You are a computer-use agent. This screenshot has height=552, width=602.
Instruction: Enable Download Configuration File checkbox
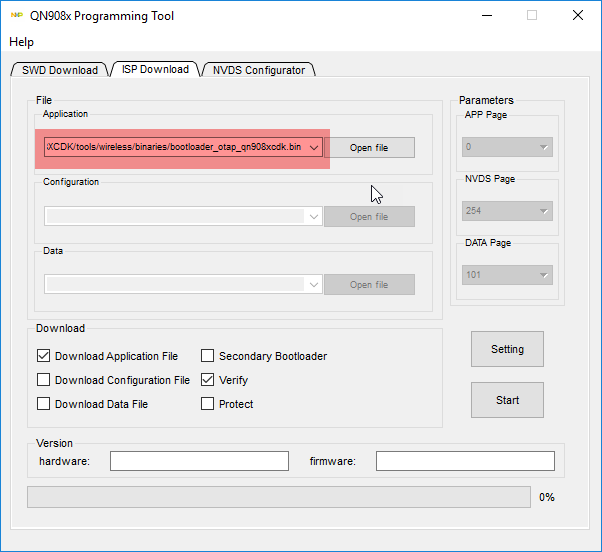(x=44, y=380)
